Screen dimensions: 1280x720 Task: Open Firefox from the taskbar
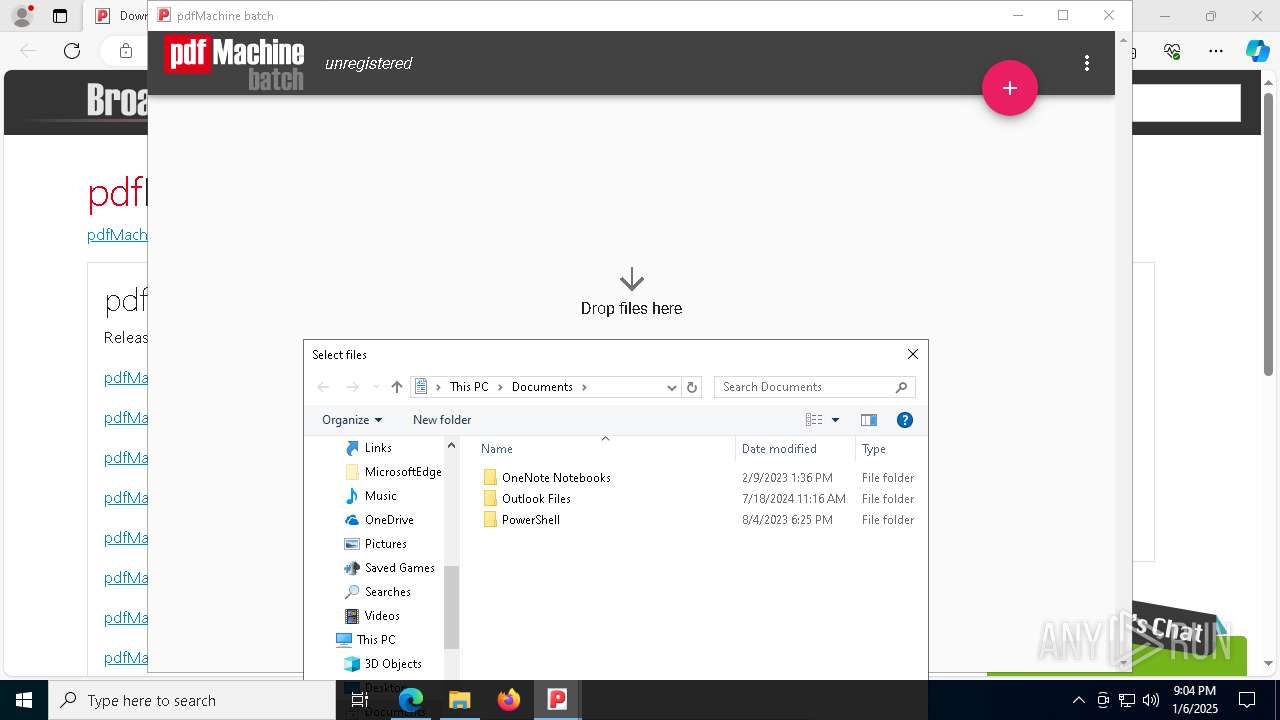click(x=509, y=700)
